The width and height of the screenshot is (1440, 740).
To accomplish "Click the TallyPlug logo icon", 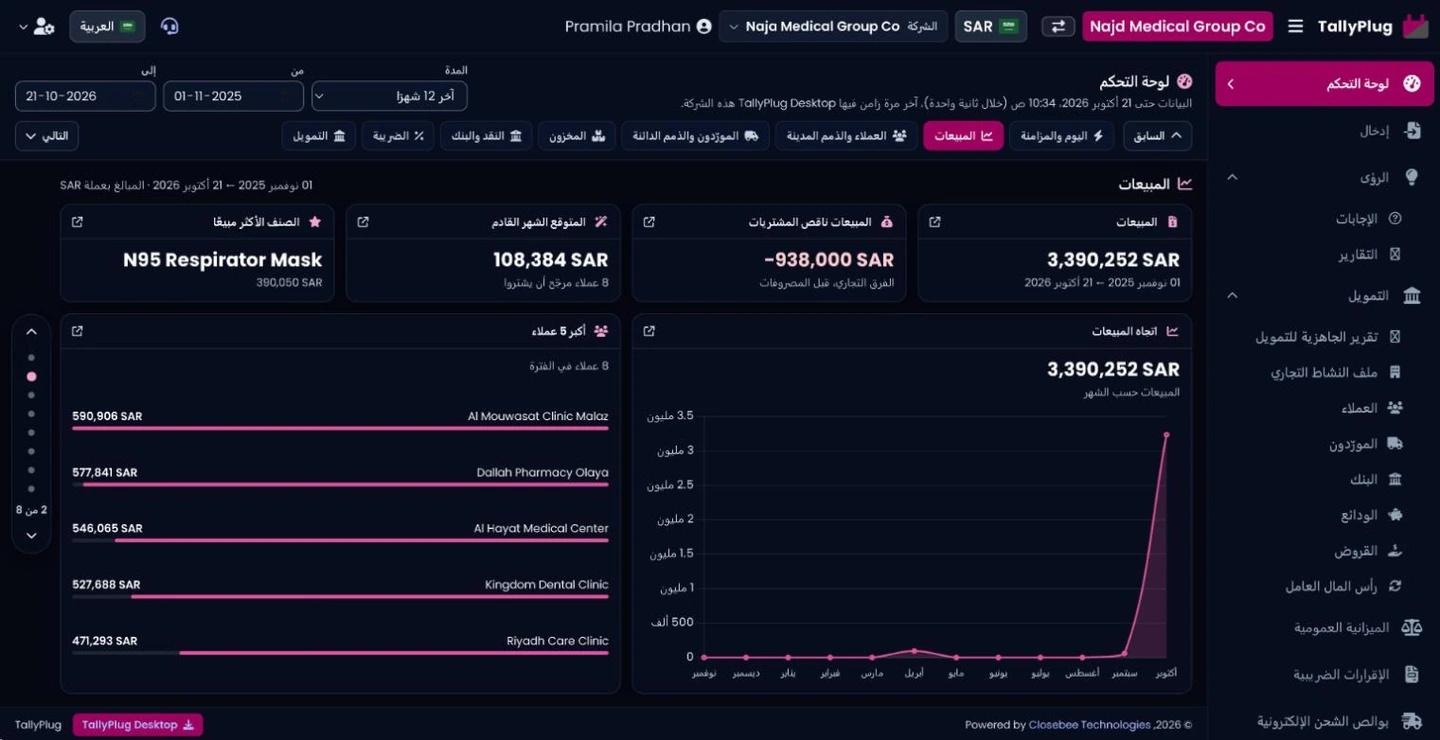I will tap(1416, 27).
